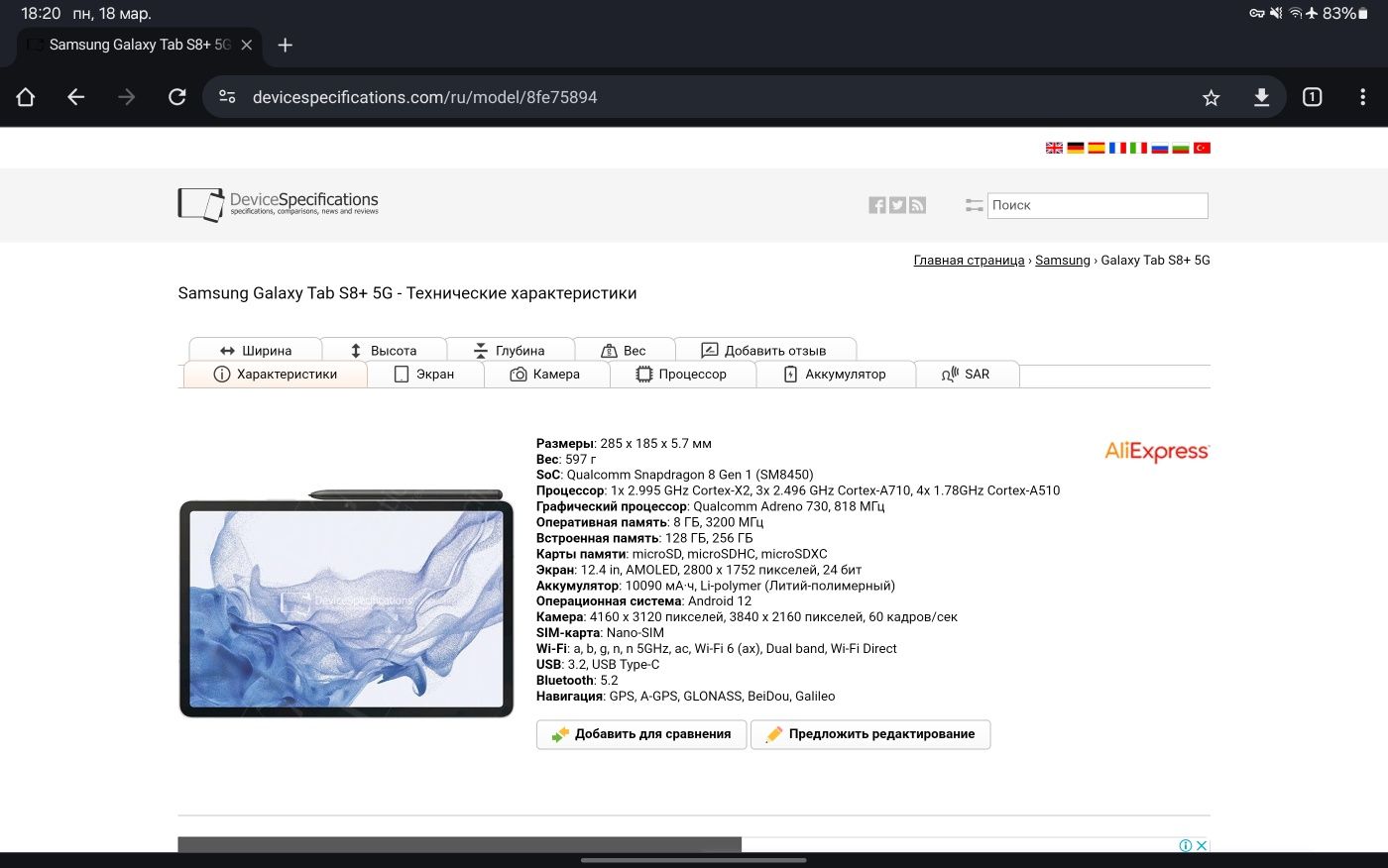Open the Глубина tab
Viewport: 1388px width, 868px height.
coord(509,350)
